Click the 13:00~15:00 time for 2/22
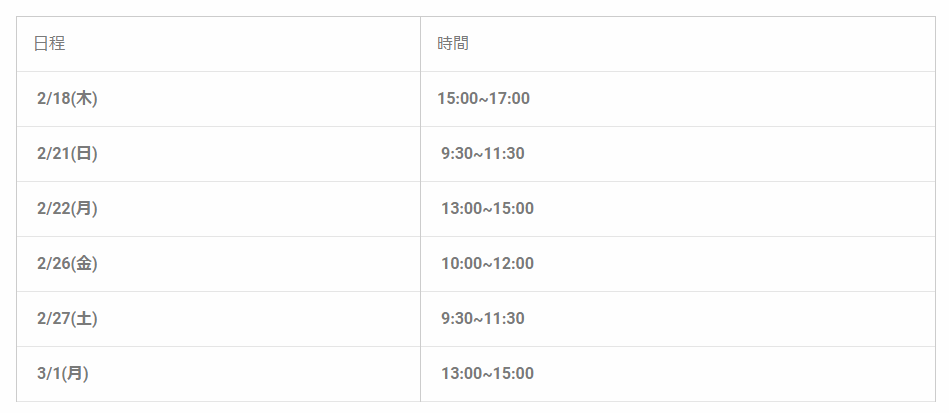This screenshot has width=949, height=413. pyautogui.click(x=487, y=209)
